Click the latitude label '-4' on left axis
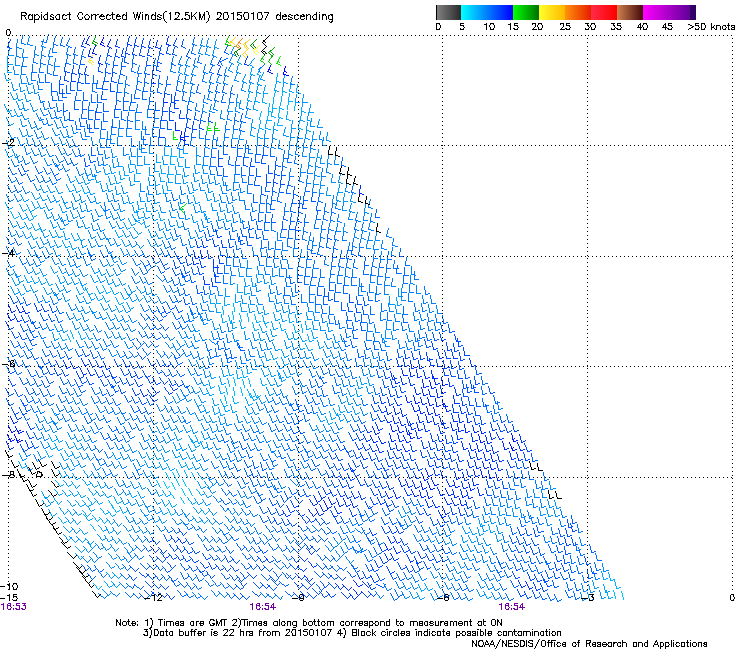The width and height of the screenshot is (740, 650). pos(8,253)
